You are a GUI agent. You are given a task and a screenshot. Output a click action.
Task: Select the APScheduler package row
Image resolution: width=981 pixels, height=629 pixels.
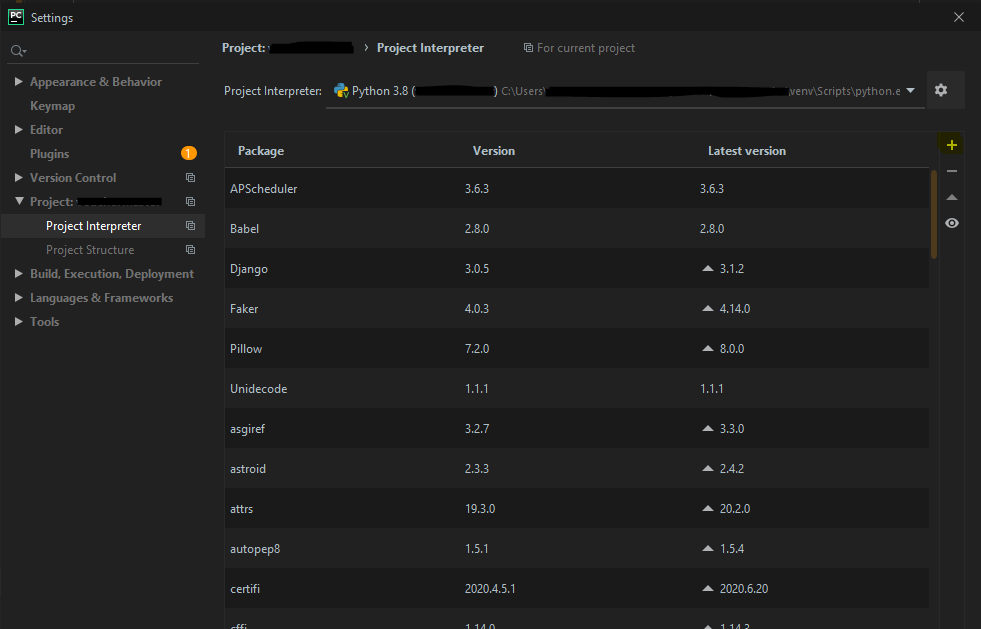point(265,188)
